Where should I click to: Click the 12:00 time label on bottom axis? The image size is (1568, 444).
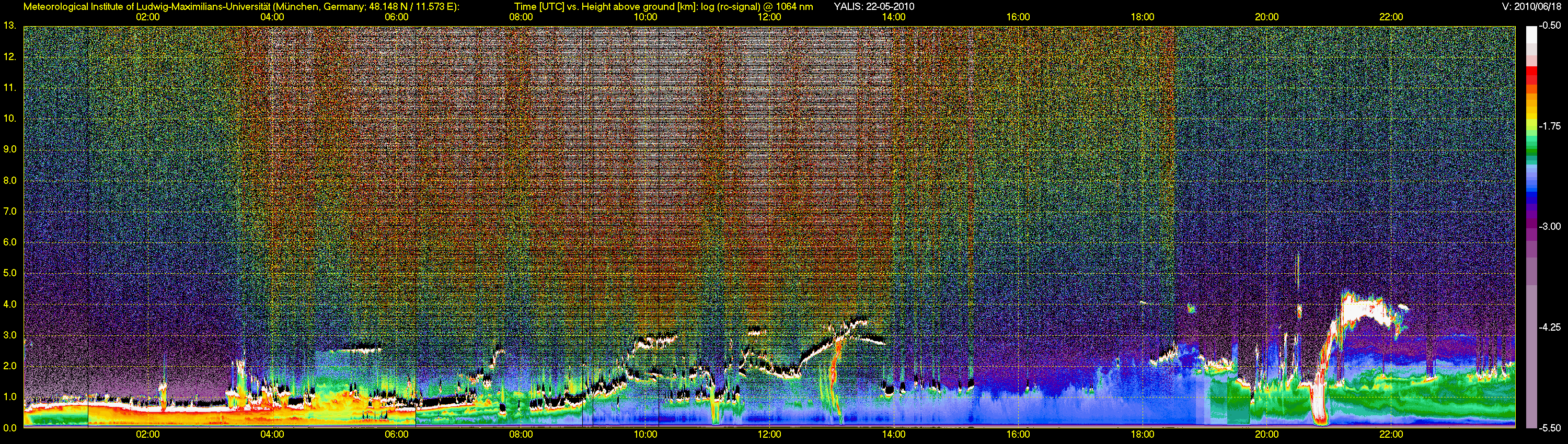click(769, 434)
